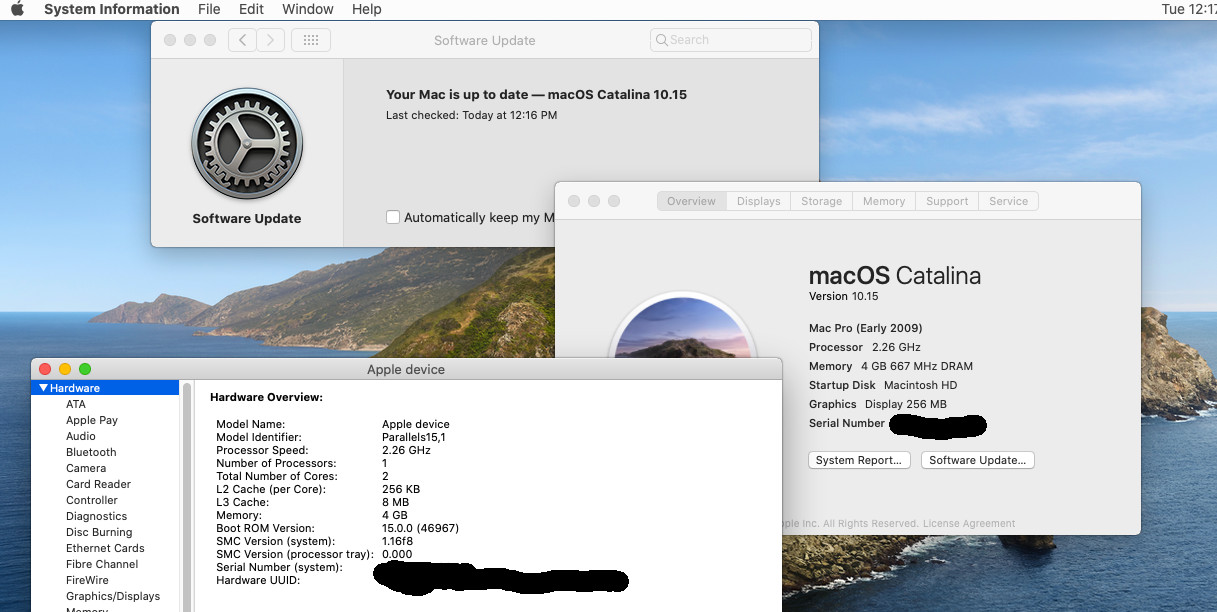Open the Apple menu
This screenshot has height=612, width=1217.
(x=17, y=9)
